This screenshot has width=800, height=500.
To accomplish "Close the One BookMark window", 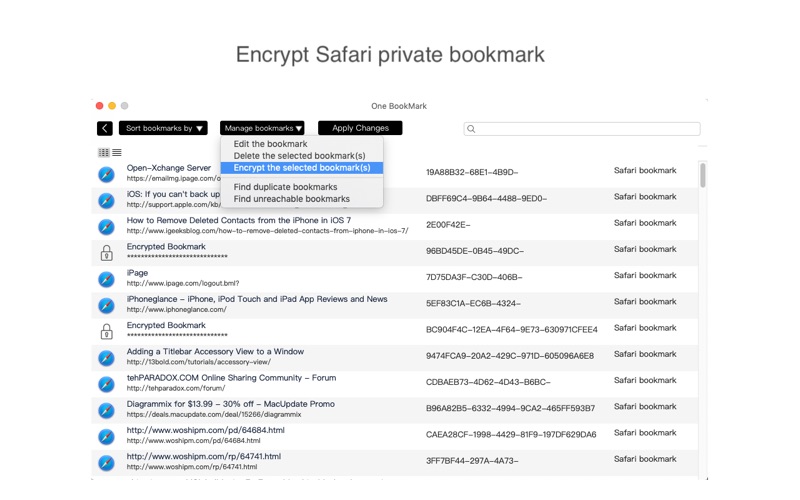I will coord(99,106).
